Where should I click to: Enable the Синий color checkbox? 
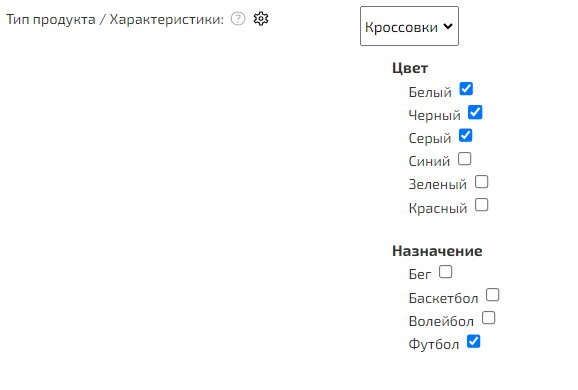(x=464, y=159)
